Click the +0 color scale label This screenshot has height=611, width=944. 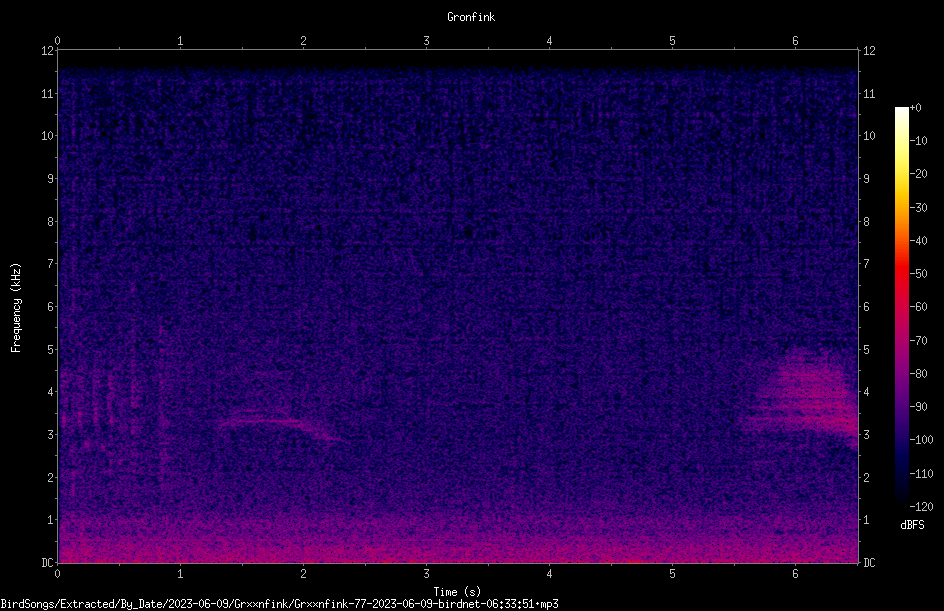click(915, 108)
